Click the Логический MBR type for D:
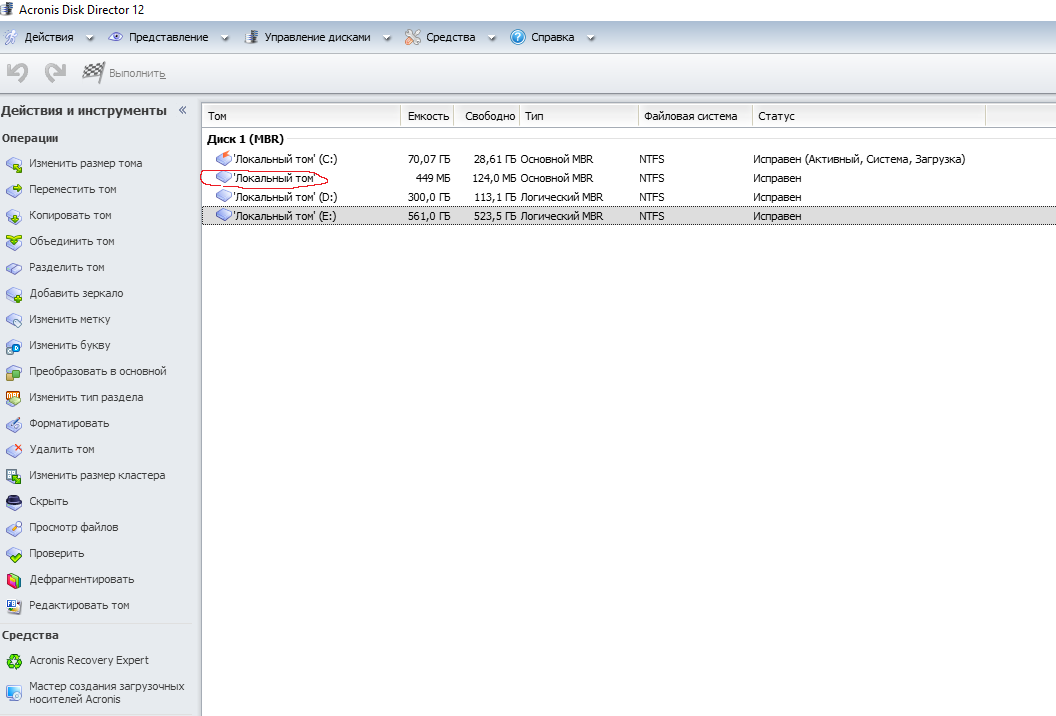The height and width of the screenshot is (716, 1056). pyautogui.click(x=562, y=197)
